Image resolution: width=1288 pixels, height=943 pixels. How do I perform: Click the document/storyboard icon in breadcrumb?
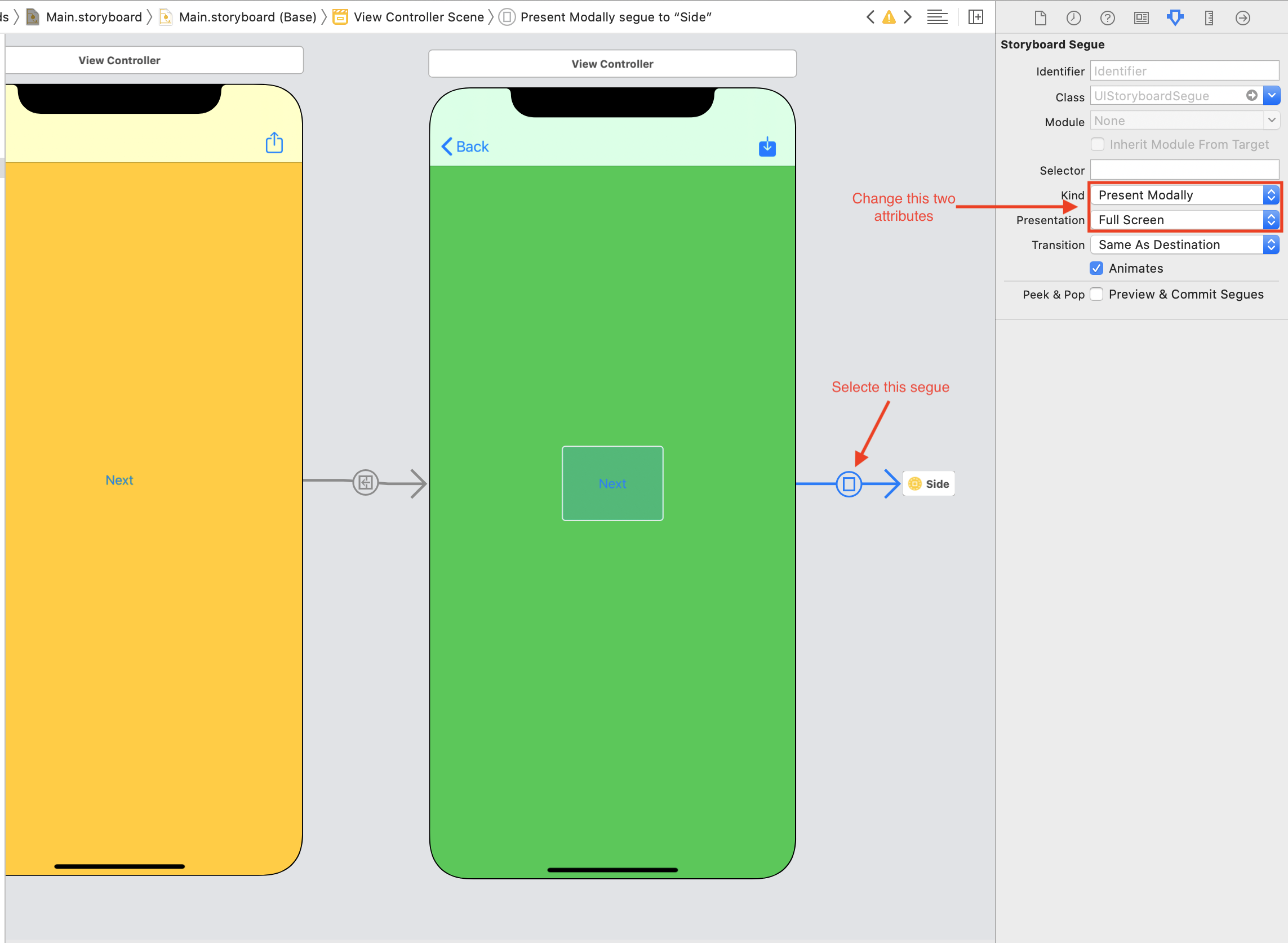36,16
